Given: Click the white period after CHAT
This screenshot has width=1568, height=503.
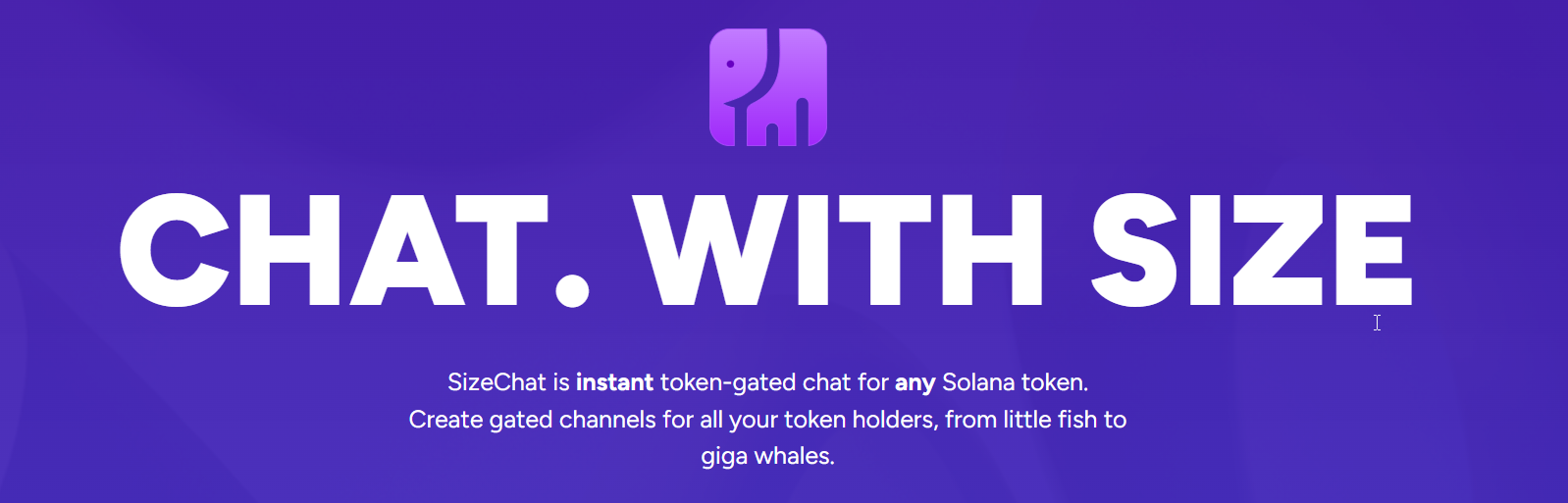Looking at the screenshot, I should (572, 290).
